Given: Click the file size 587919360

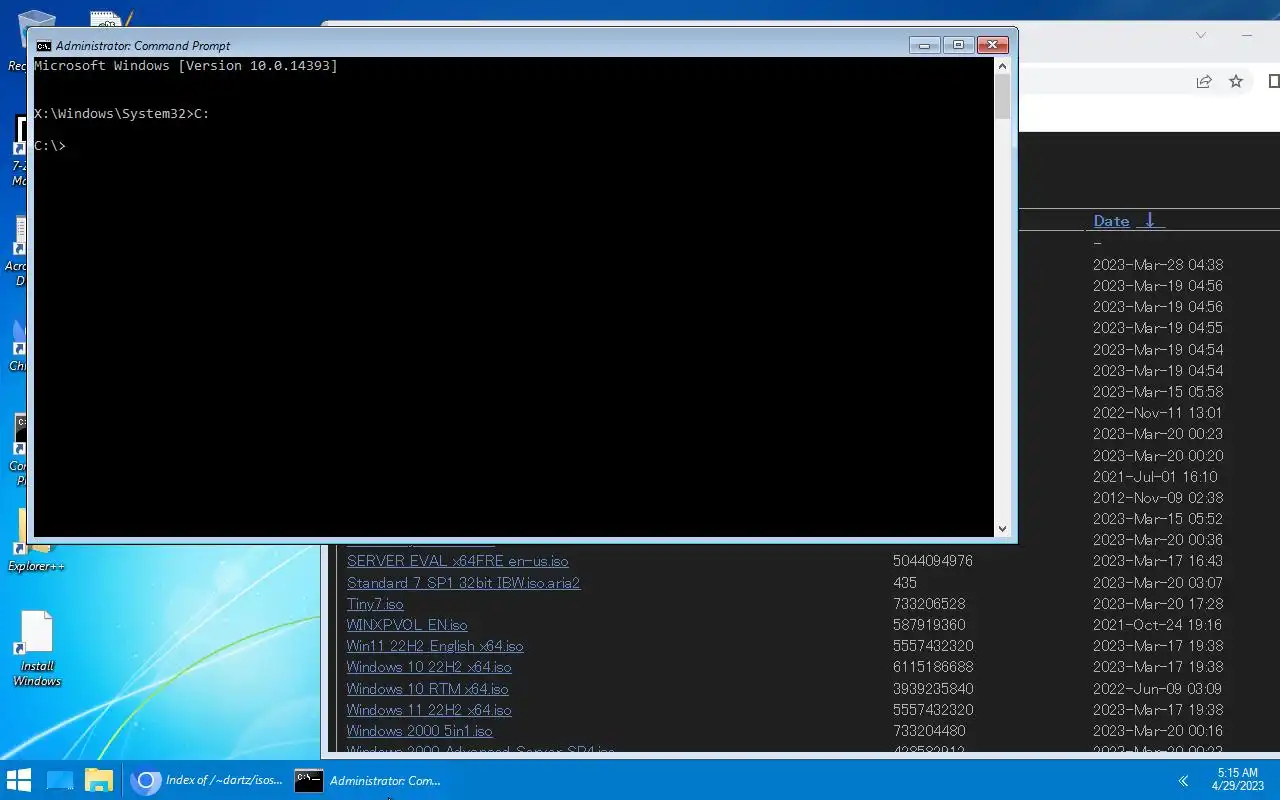Looking at the screenshot, I should coord(929,625).
